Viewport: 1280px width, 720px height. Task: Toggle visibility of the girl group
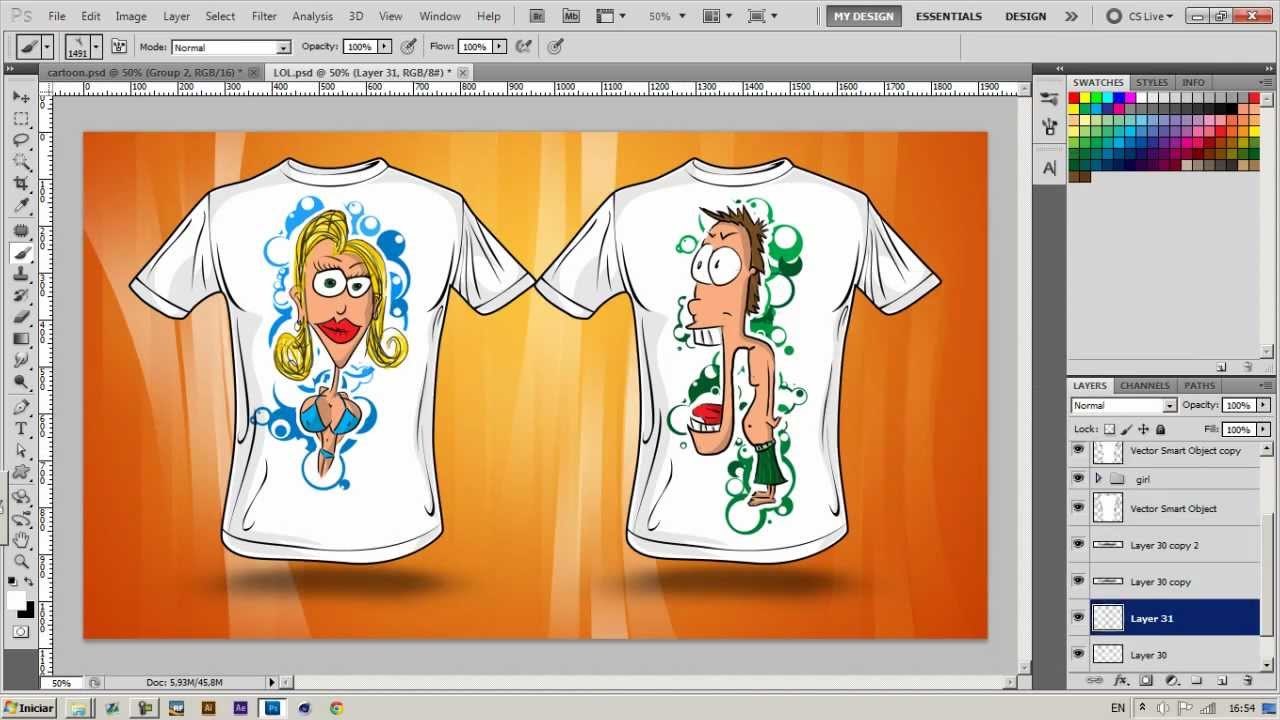tap(1078, 479)
